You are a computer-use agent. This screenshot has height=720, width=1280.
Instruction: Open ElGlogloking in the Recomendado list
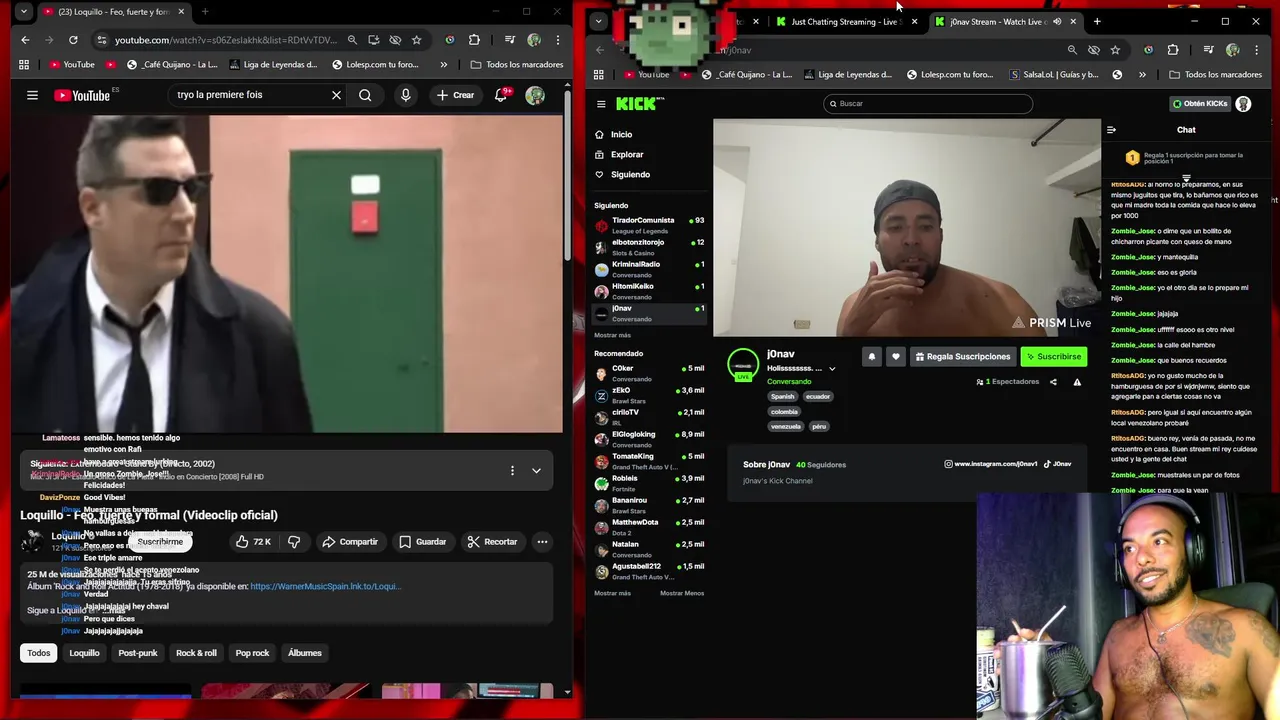click(x=649, y=439)
